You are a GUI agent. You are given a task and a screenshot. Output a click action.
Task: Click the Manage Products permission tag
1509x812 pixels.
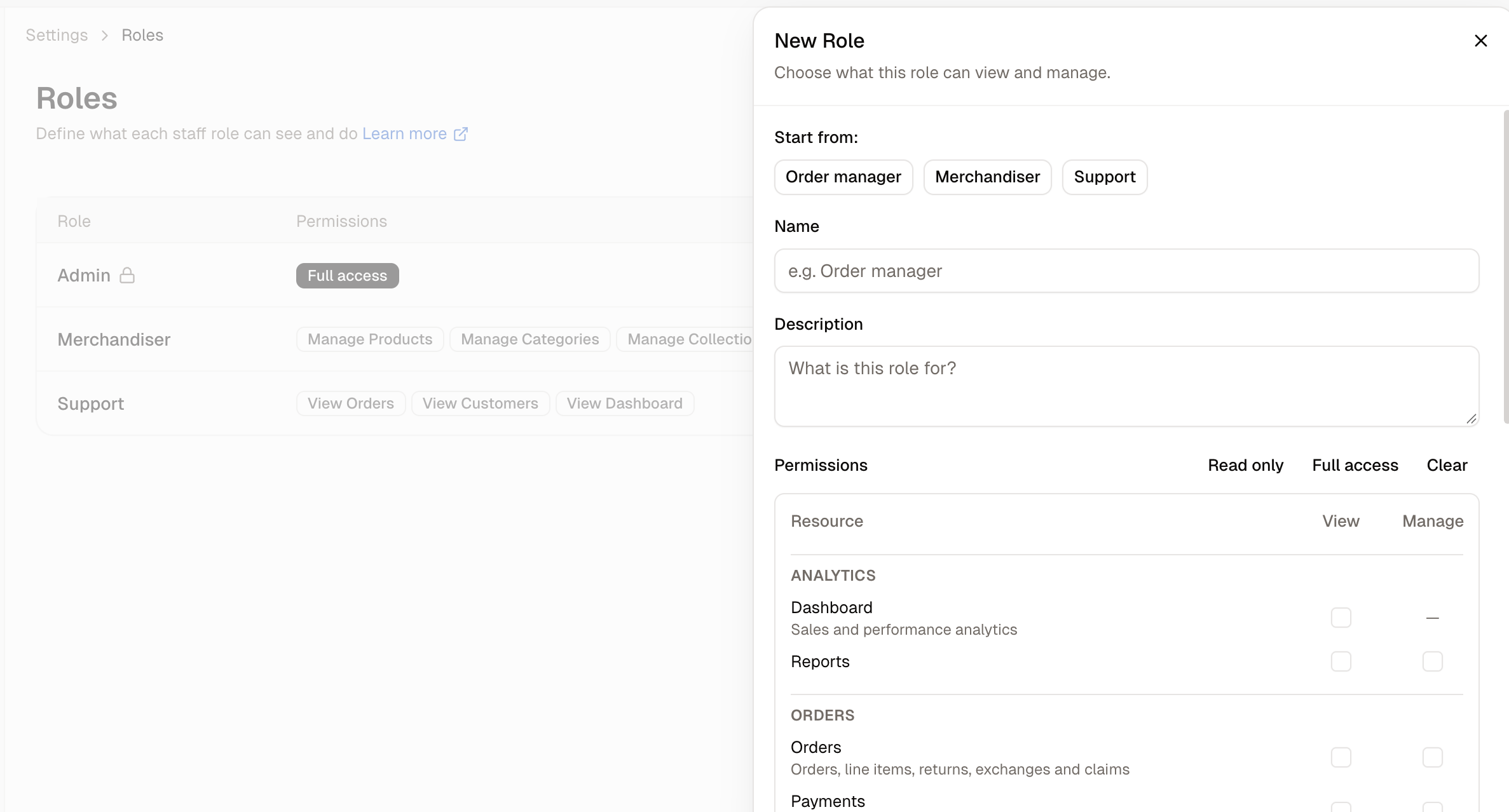(370, 339)
